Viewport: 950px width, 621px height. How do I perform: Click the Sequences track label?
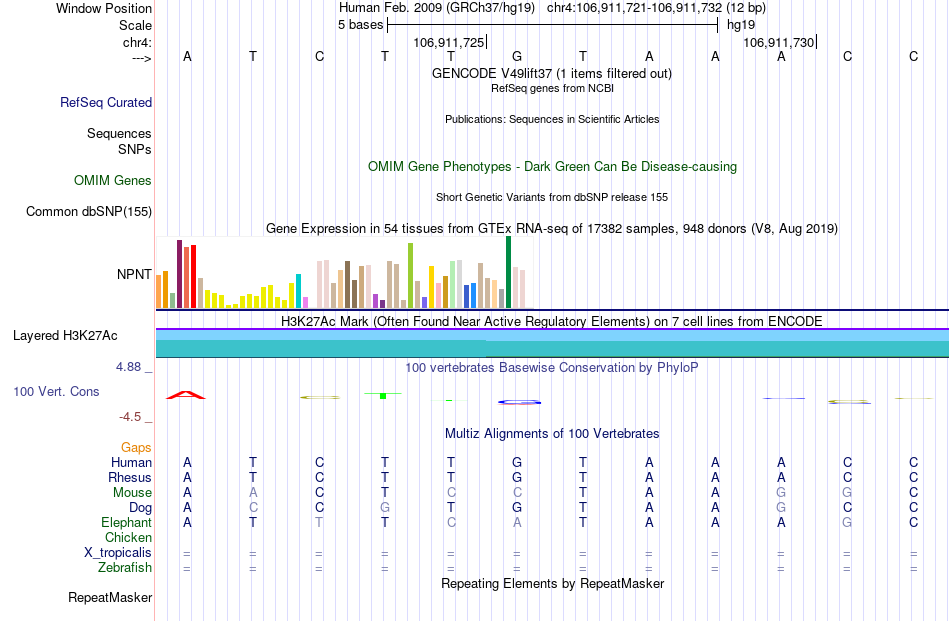click(119, 133)
